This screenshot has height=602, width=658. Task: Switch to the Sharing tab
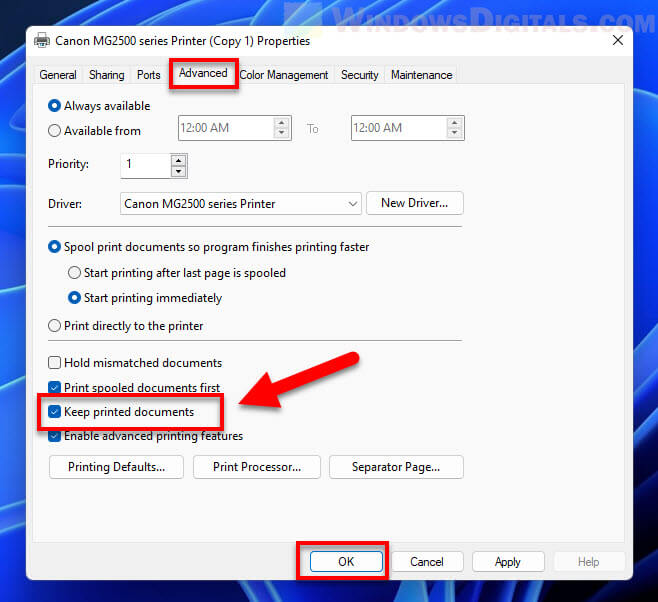(x=107, y=75)
